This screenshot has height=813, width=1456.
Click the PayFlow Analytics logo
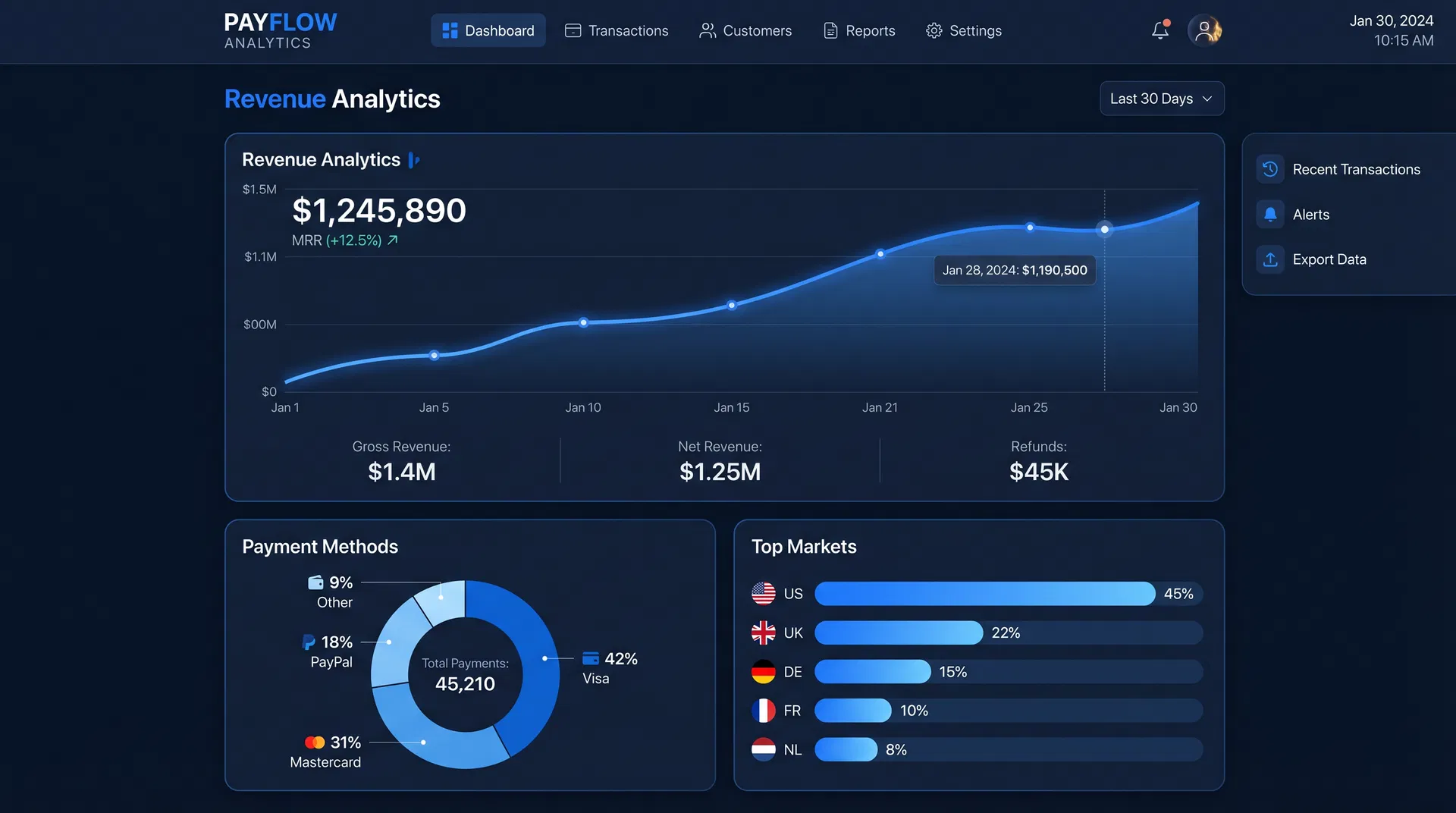[x=280, y=30]
